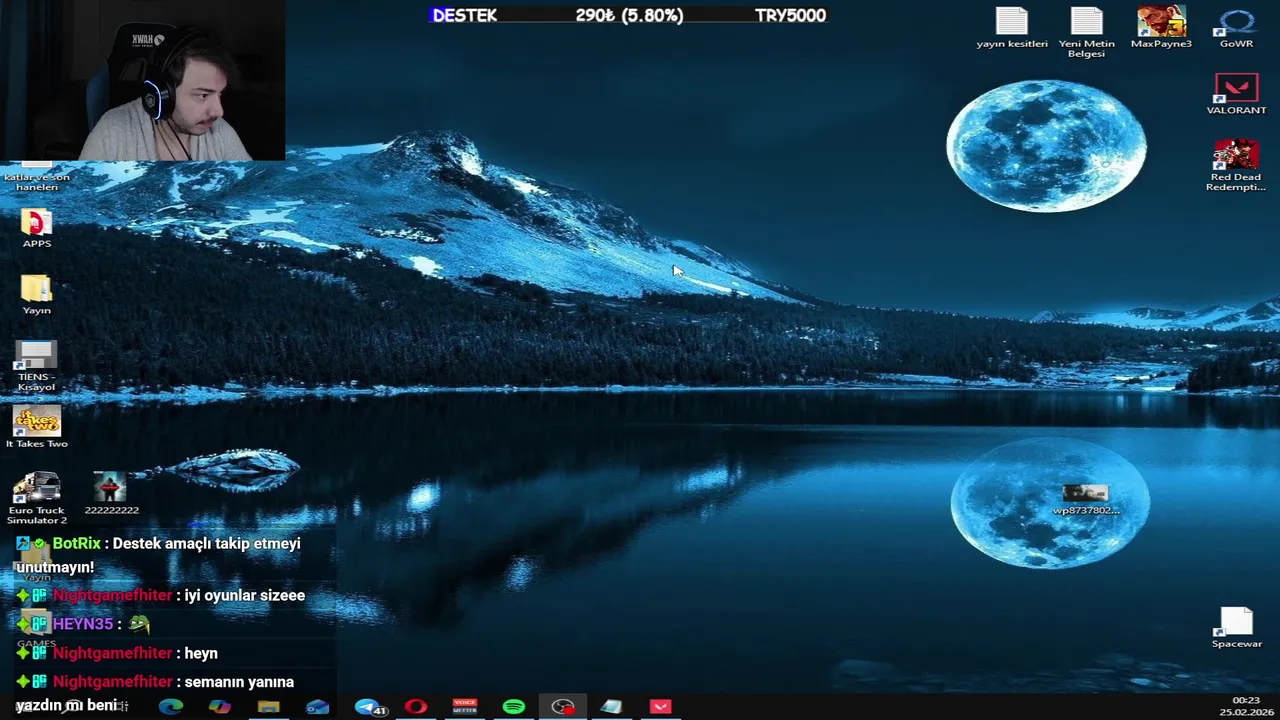Open File Explorer from the taskbar
1280x720 pixels.
269,706
